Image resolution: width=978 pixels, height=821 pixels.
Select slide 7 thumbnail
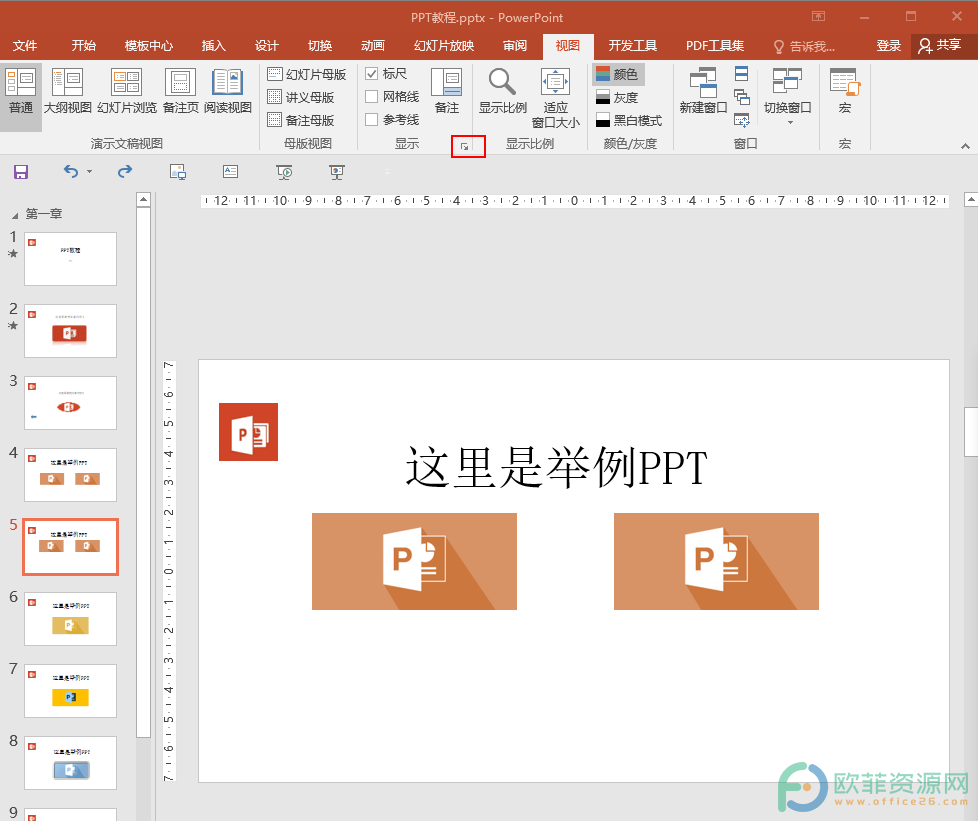pos(70,691)
